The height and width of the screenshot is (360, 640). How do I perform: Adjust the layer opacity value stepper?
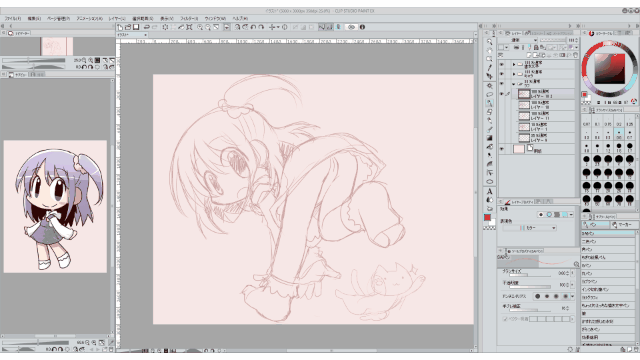click(x=577, y=40)
